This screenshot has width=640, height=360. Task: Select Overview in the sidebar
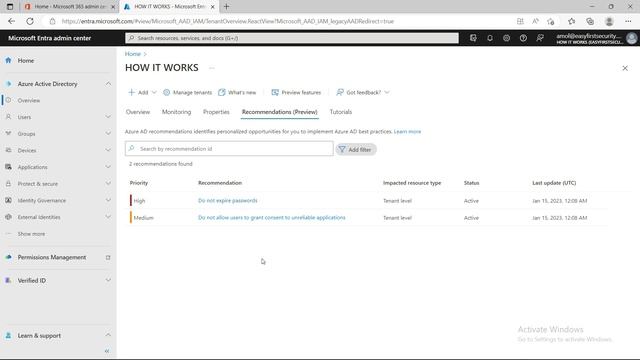point(29,100)
